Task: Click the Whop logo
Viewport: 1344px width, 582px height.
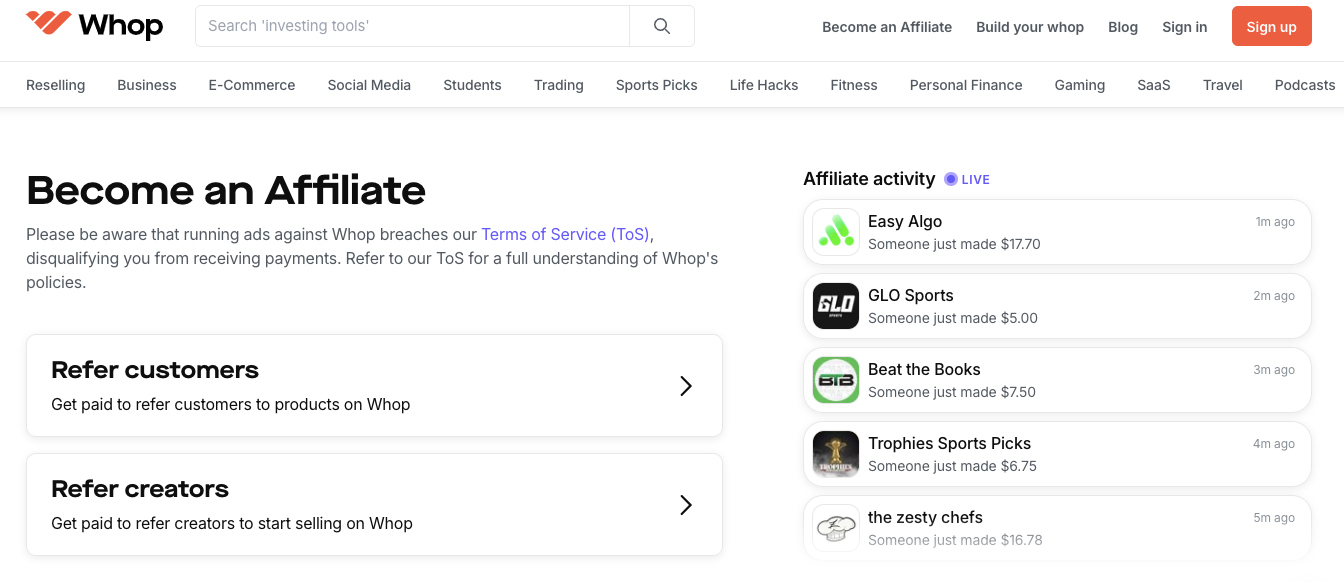Action: (93, 27)
